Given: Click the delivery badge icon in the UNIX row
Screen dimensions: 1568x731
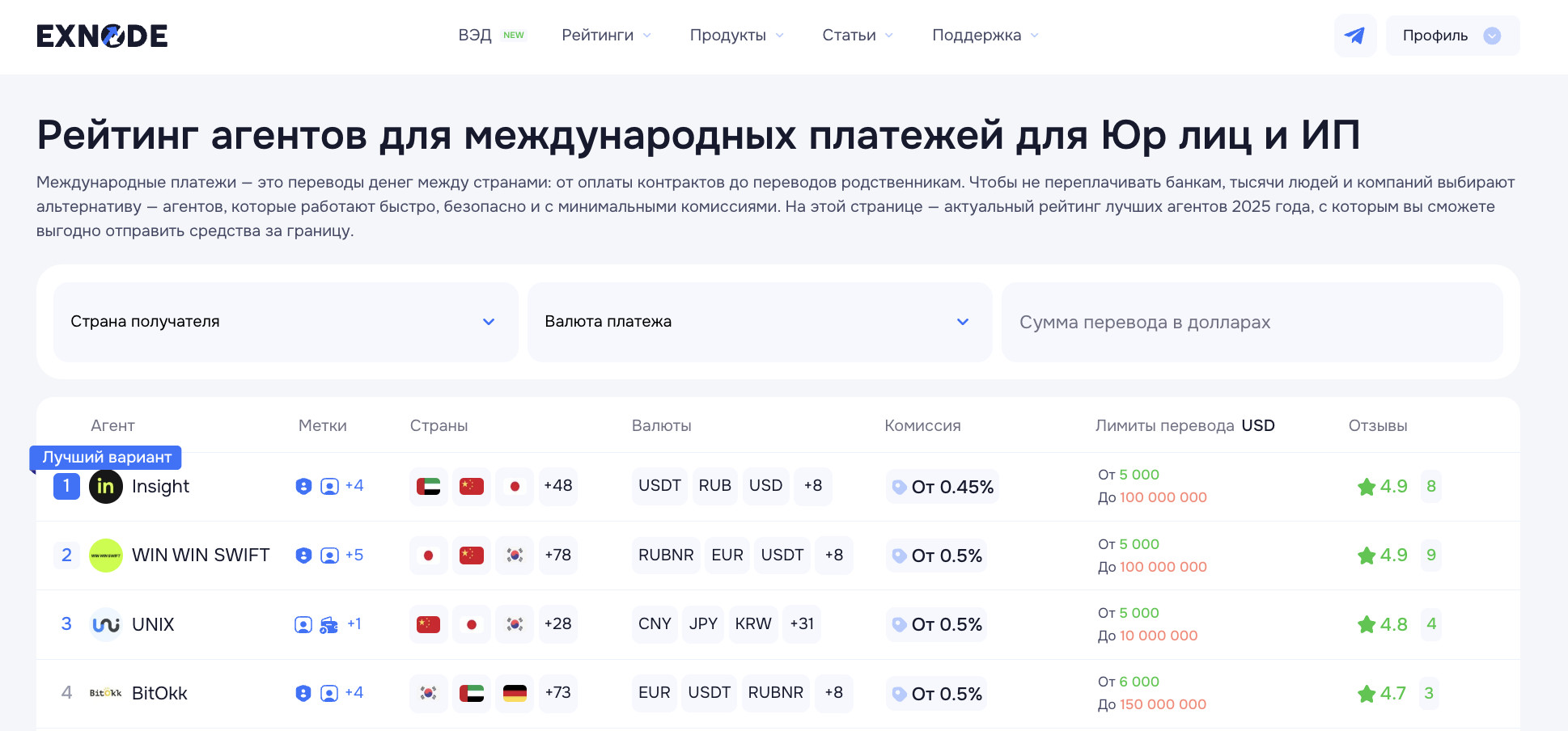Looking at the screenshot, I should pyautogui.click(x=329, y=624).
